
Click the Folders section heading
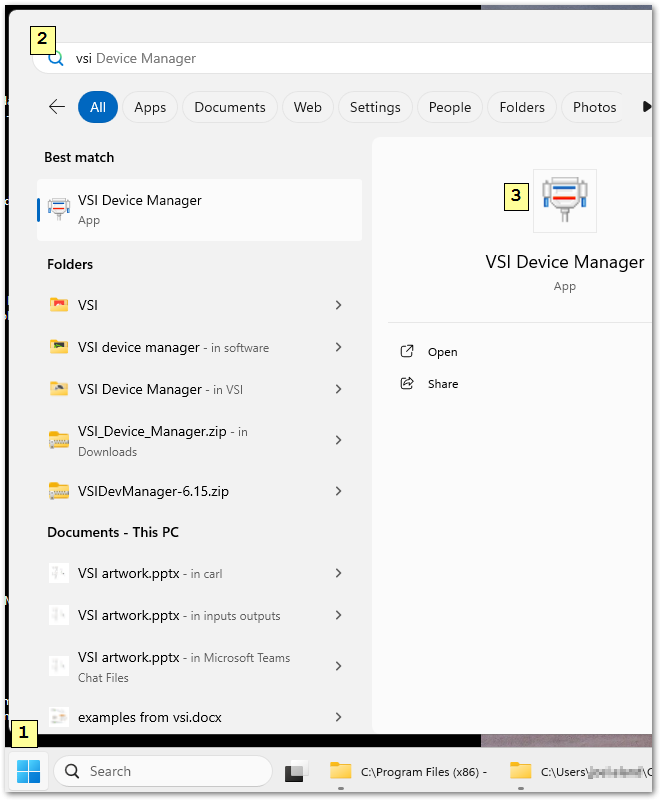tap(70, 264)
